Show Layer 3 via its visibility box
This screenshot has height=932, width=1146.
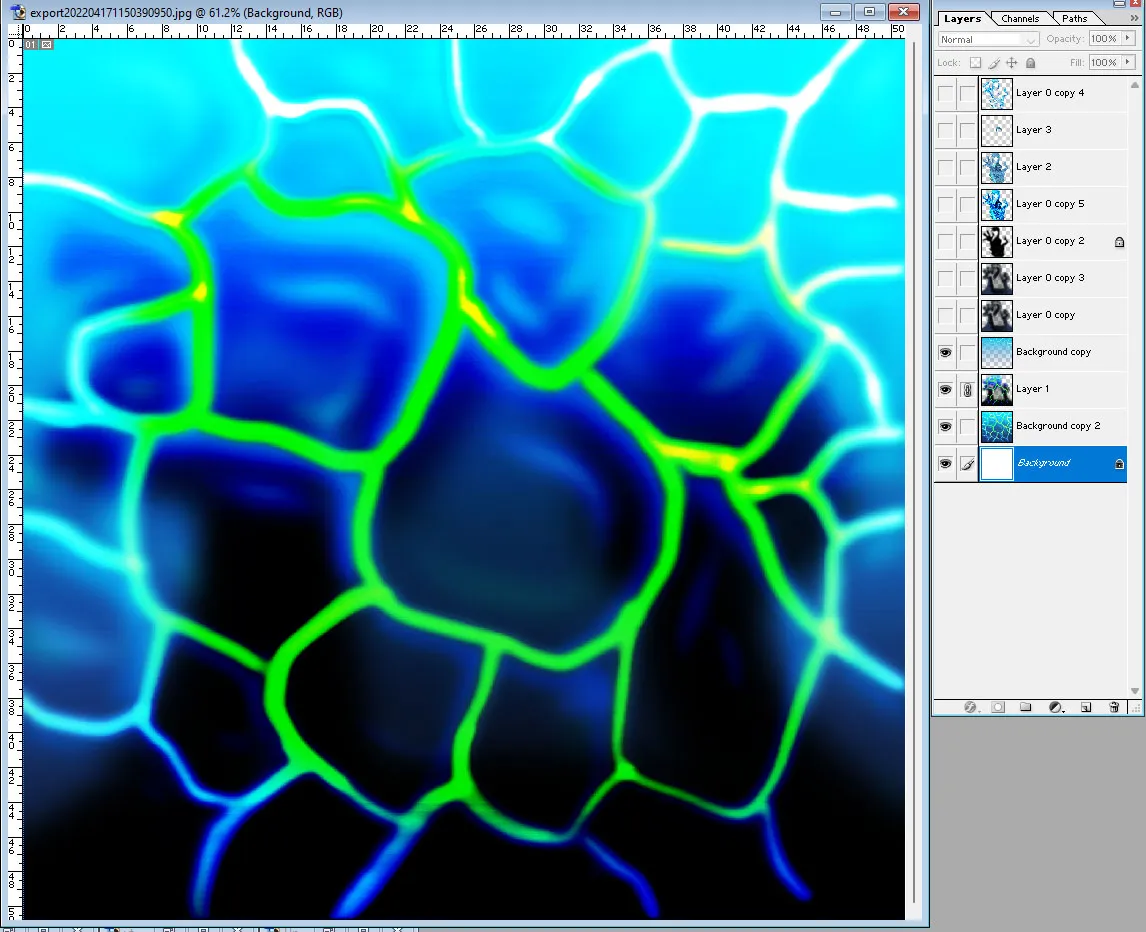coord(945,130)
